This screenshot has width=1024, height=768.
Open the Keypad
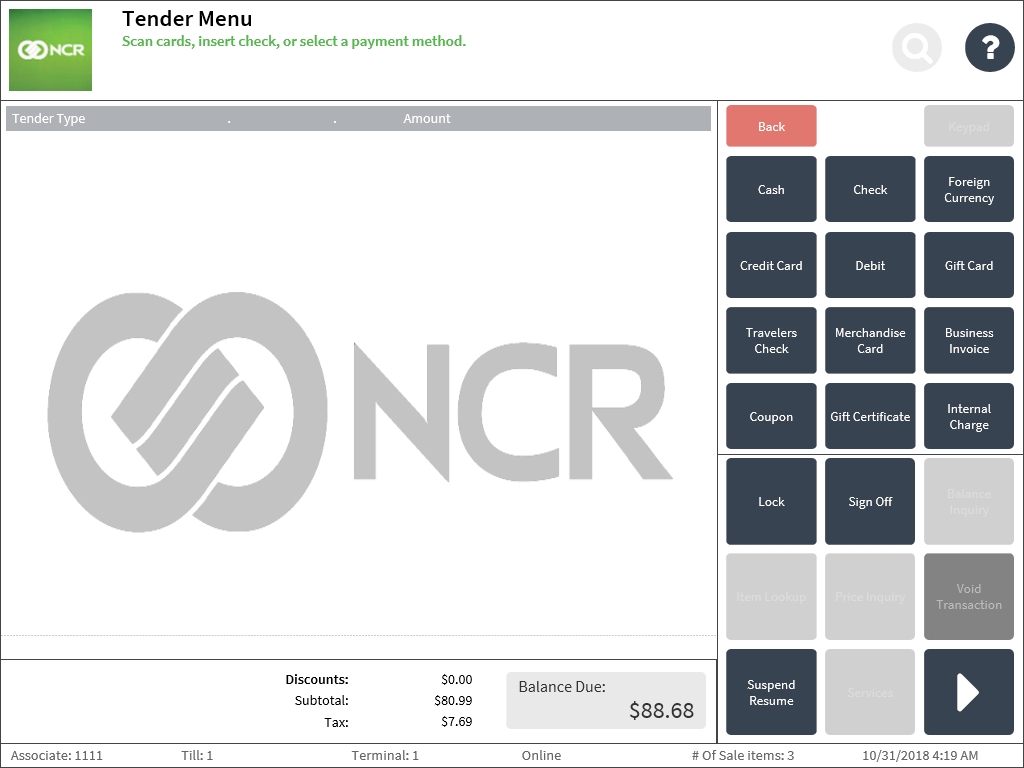(968, 126)
